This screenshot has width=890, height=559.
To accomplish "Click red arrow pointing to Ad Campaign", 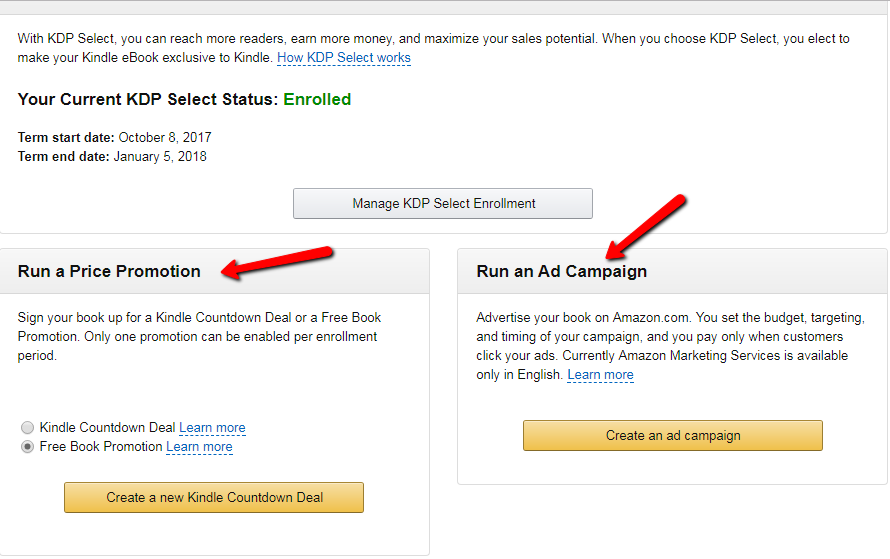I will tap(647, 223).
